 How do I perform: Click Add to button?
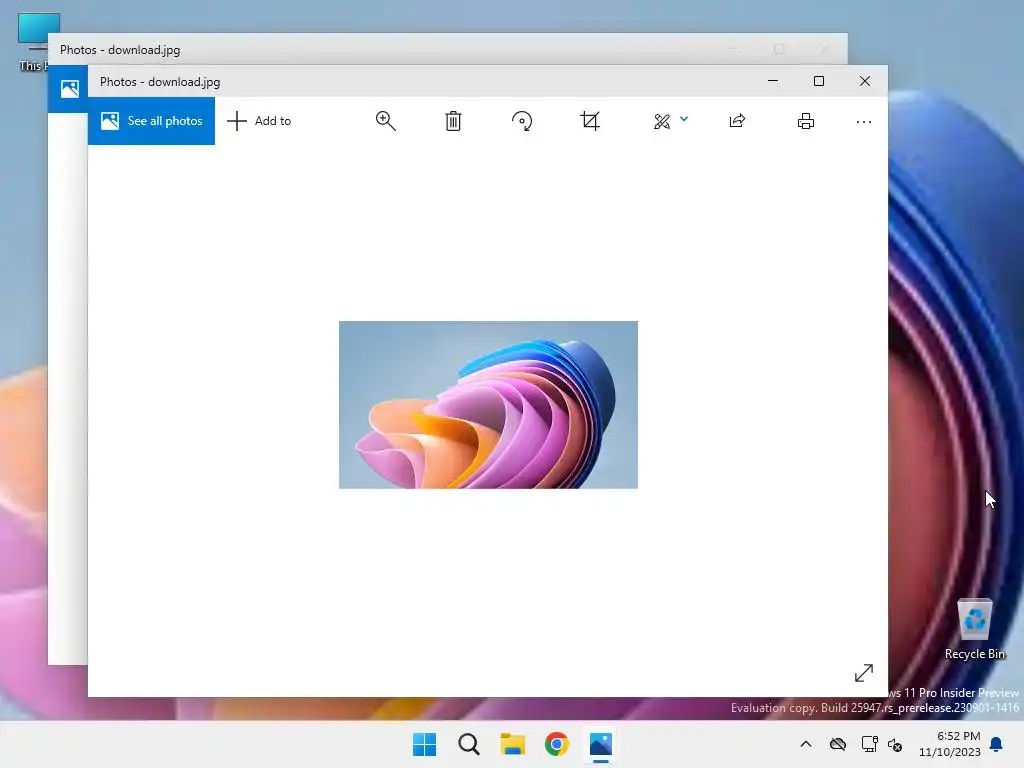259,121
